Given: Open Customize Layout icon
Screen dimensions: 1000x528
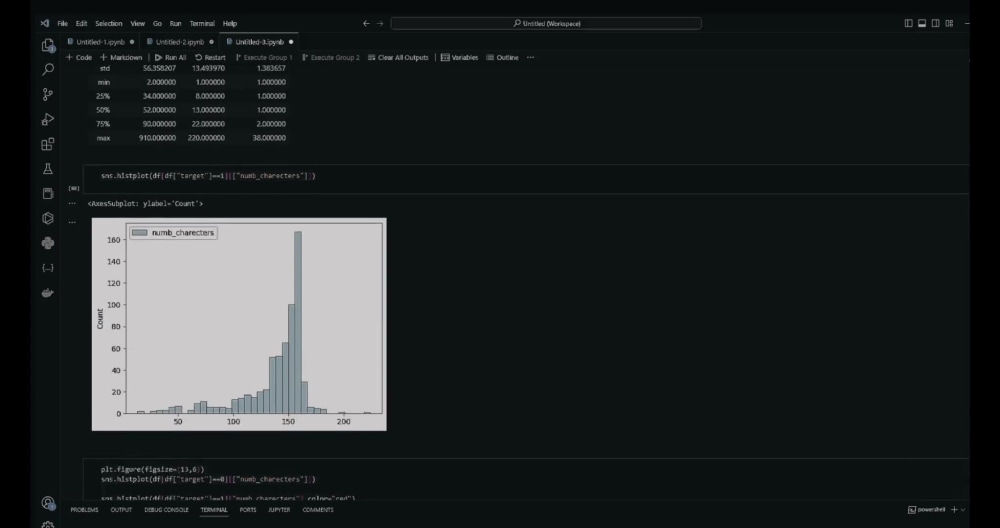Looking at the screenshot, I should click(949, 24).
